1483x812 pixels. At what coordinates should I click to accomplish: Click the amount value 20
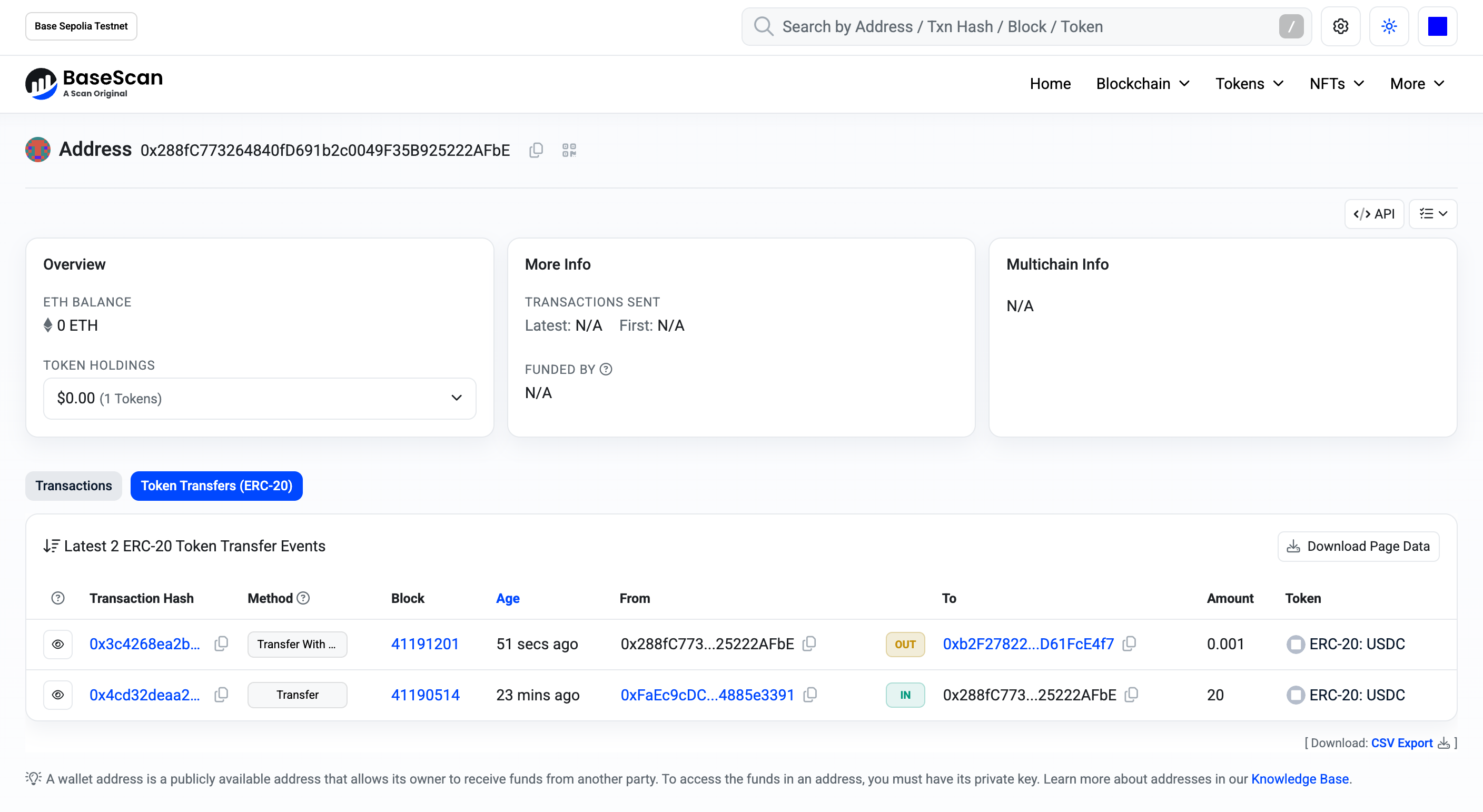(1215, 695)
